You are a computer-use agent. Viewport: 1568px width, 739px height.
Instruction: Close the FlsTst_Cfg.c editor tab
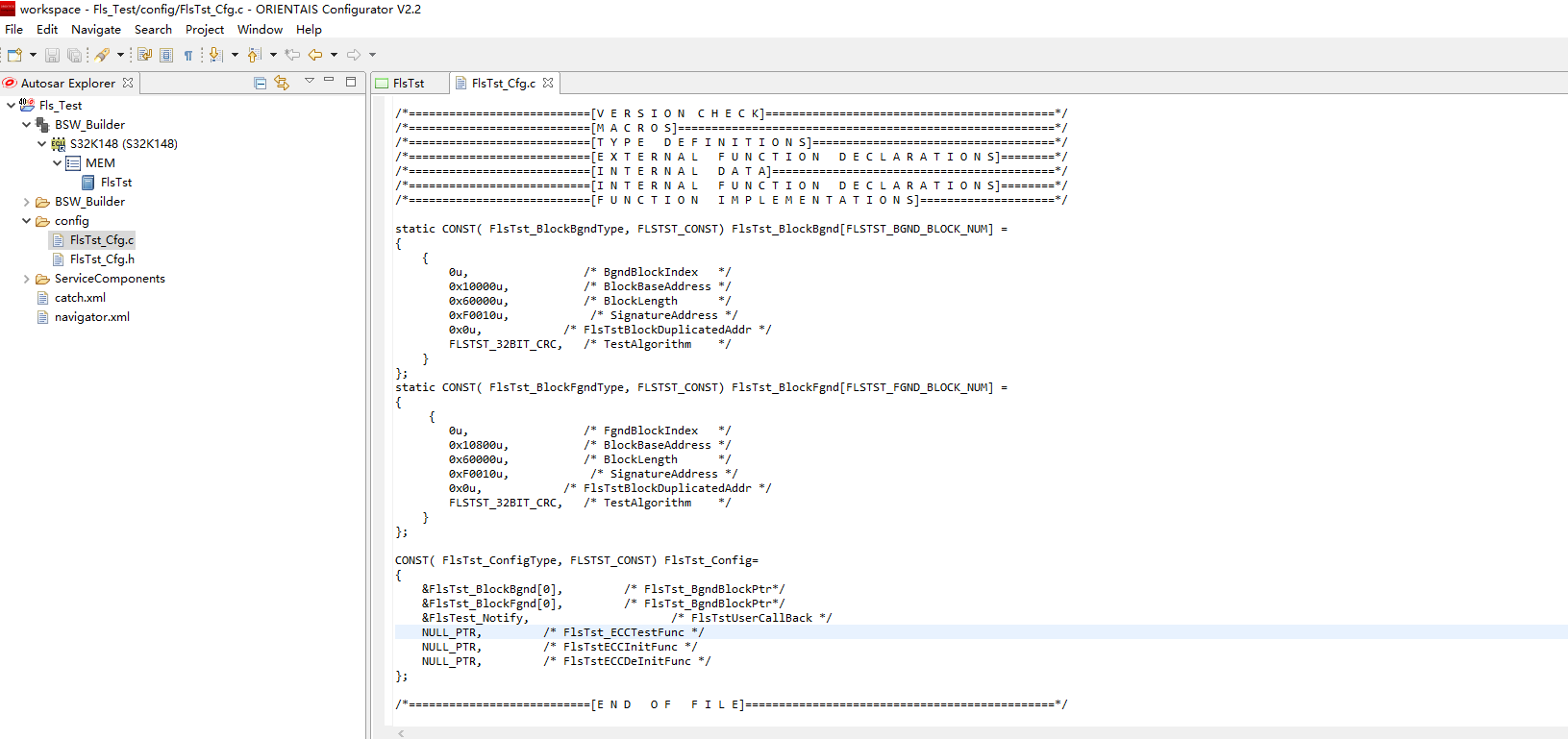click(548, 84)
